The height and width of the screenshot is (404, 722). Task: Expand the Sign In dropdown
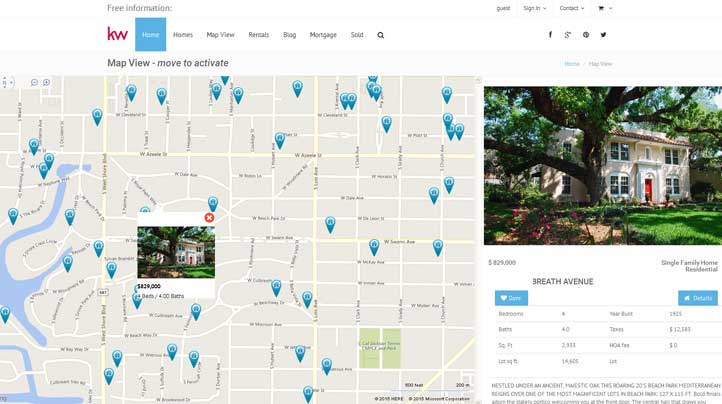point(534,8)
